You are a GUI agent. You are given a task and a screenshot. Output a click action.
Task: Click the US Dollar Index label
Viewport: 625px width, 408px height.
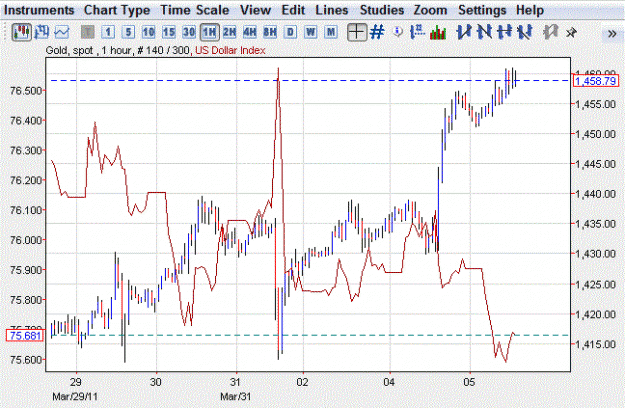tap(230, 51)
